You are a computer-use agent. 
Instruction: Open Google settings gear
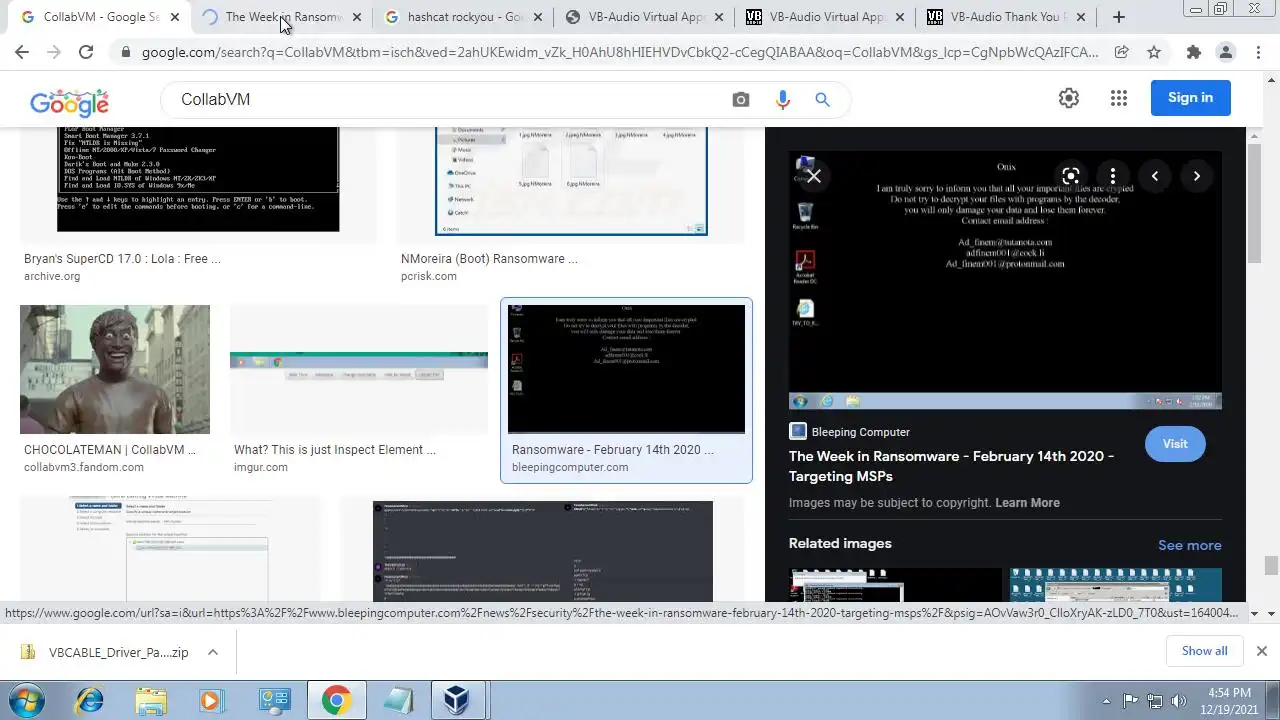[1069, 98]
